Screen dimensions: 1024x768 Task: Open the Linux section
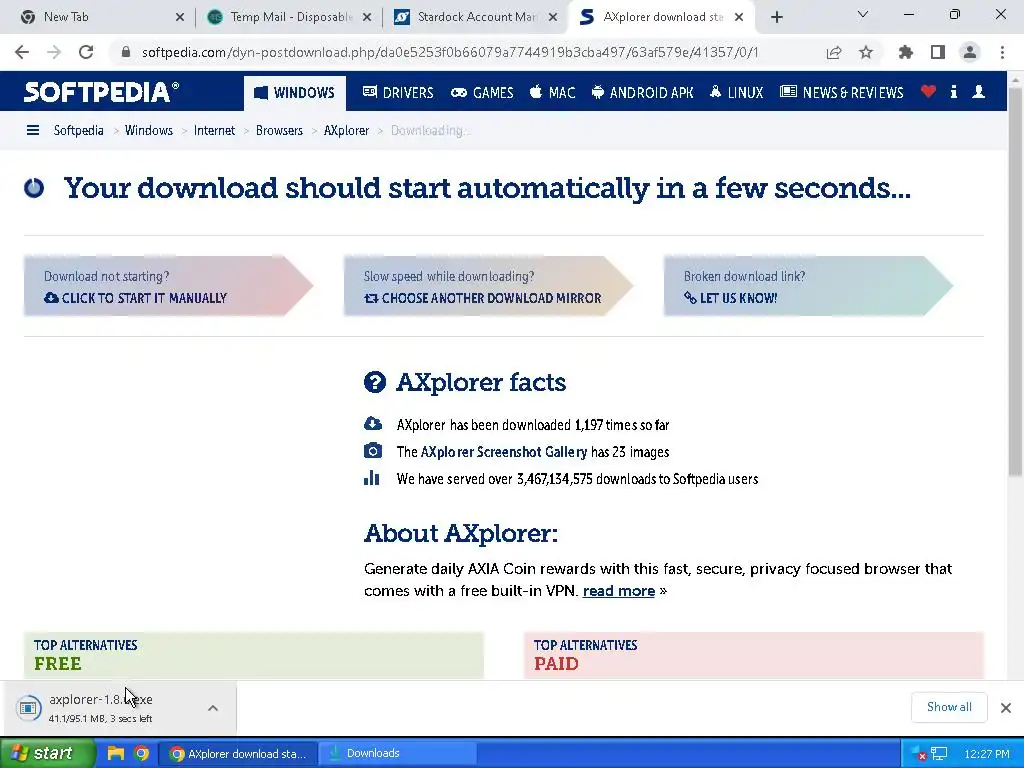[x=736, y=93]
